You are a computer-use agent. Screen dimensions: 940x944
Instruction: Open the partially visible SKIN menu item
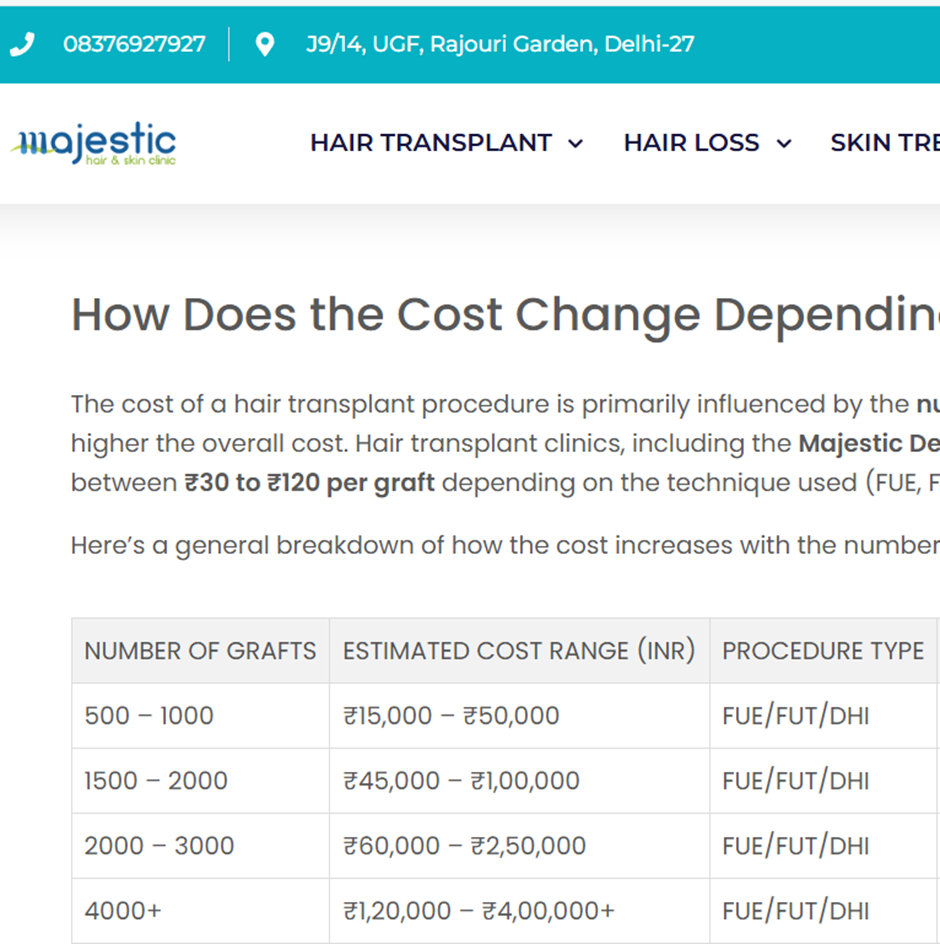884,143
